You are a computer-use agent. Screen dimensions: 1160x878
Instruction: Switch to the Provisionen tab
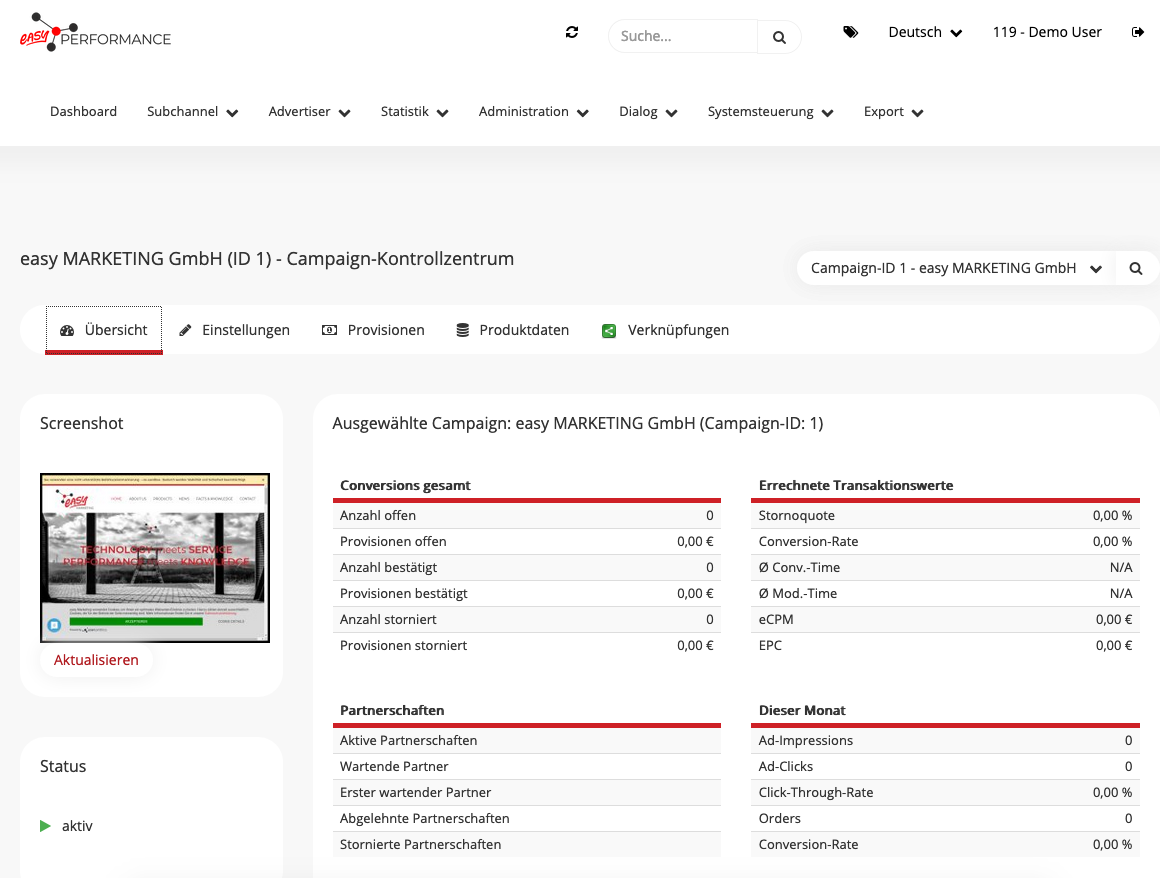point(374,330)
